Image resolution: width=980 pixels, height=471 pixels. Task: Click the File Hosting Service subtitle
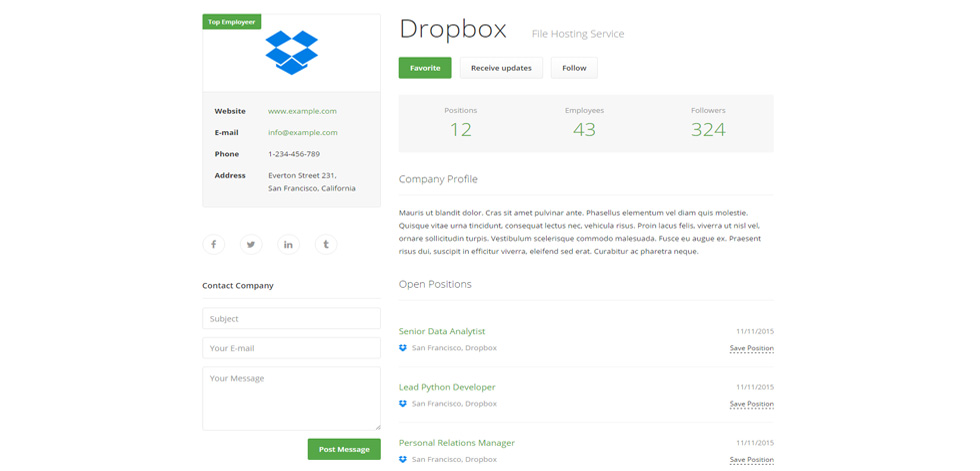(x=578, y=34)
